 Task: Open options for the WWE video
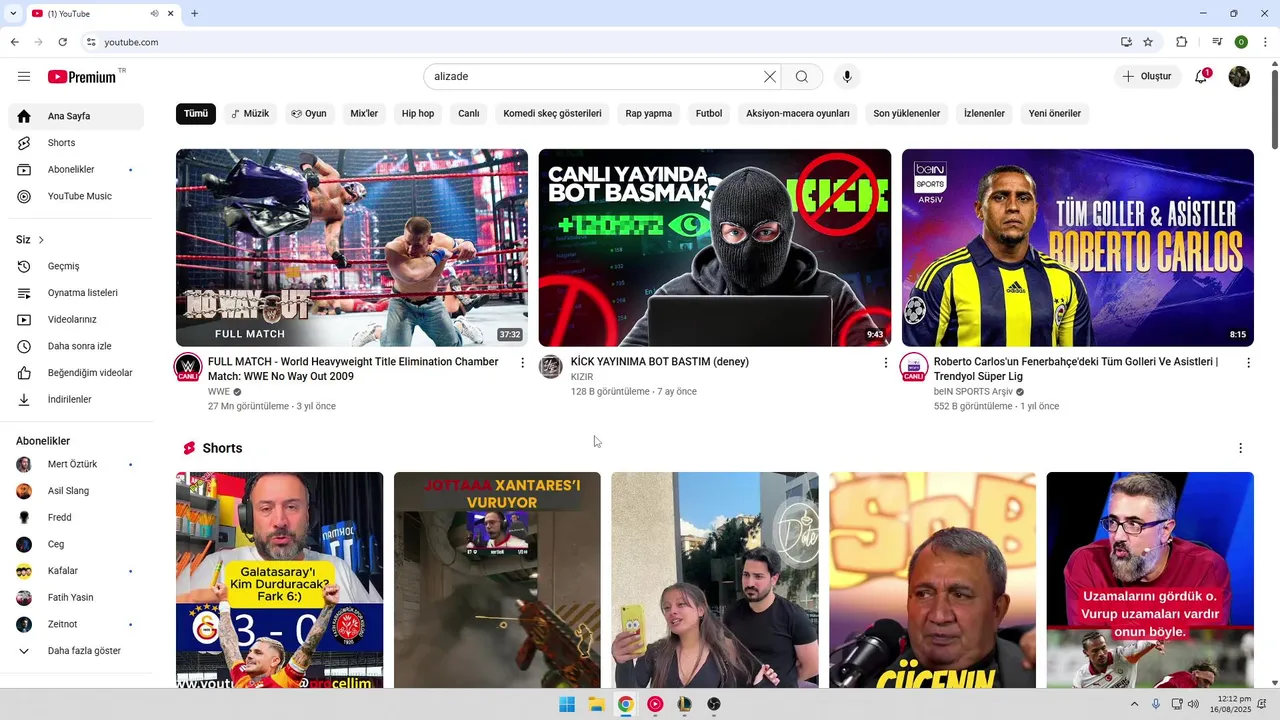pos(522,363)
